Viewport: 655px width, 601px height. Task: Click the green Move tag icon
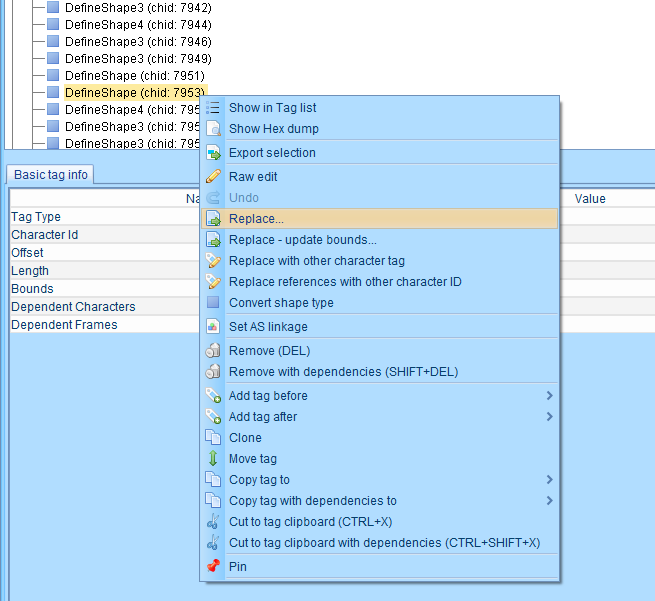pyautogui.click(x=213, y=459)
